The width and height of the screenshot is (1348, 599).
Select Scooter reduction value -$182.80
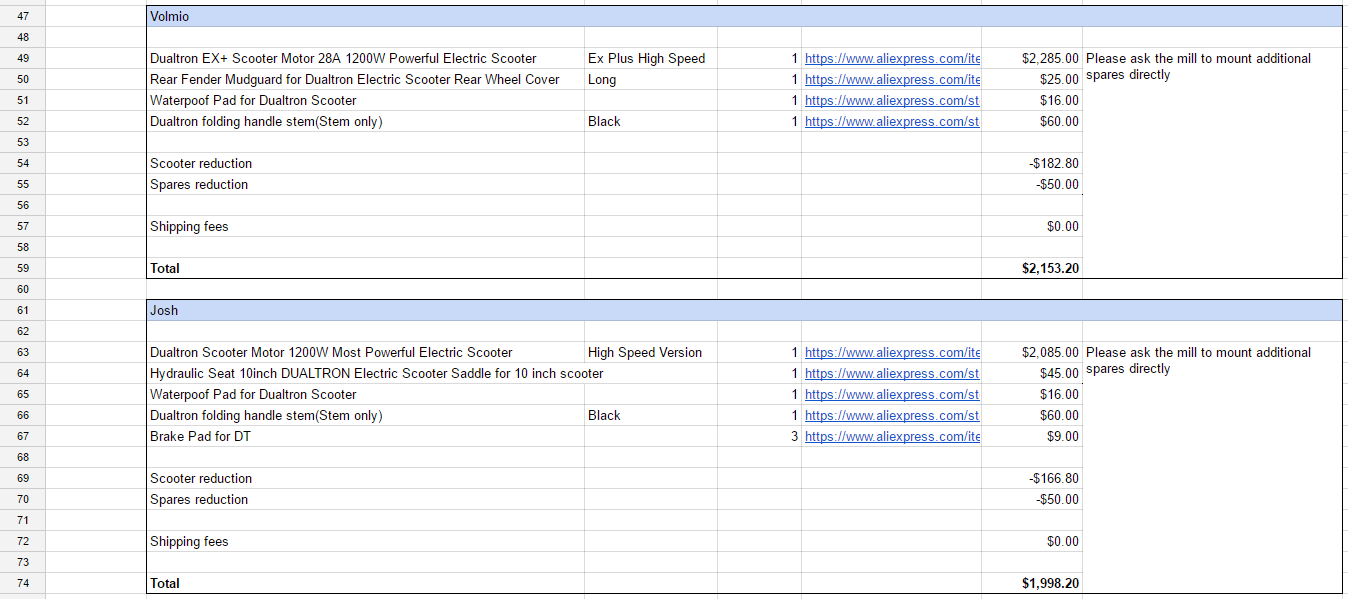(x=1032, y=164)
